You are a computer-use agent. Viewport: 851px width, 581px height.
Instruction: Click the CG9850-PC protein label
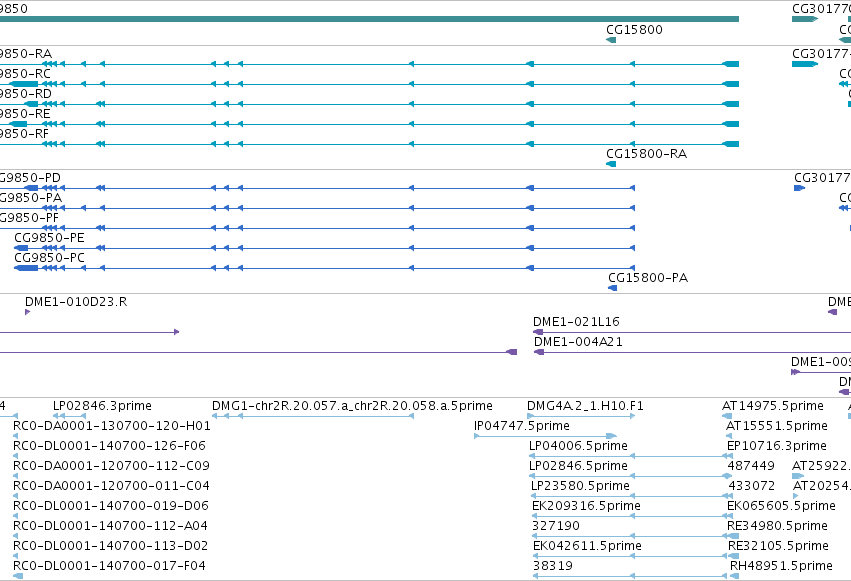tap(49, 258)
